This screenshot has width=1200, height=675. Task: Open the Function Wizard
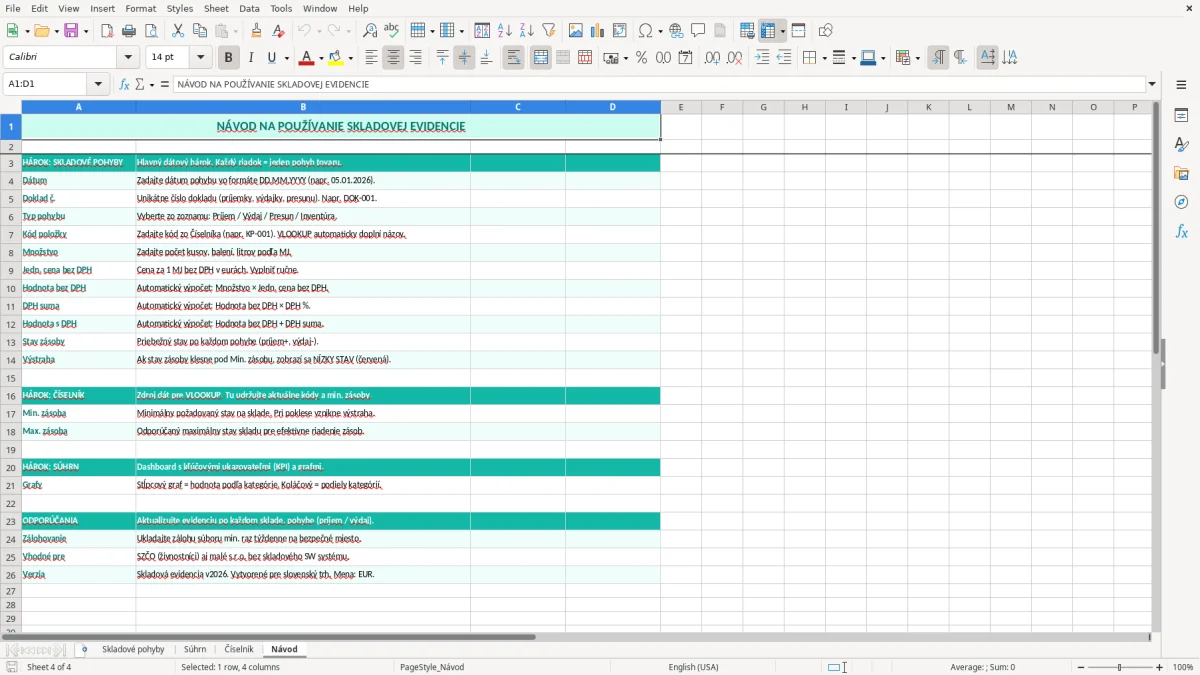[x=125, y=84]
